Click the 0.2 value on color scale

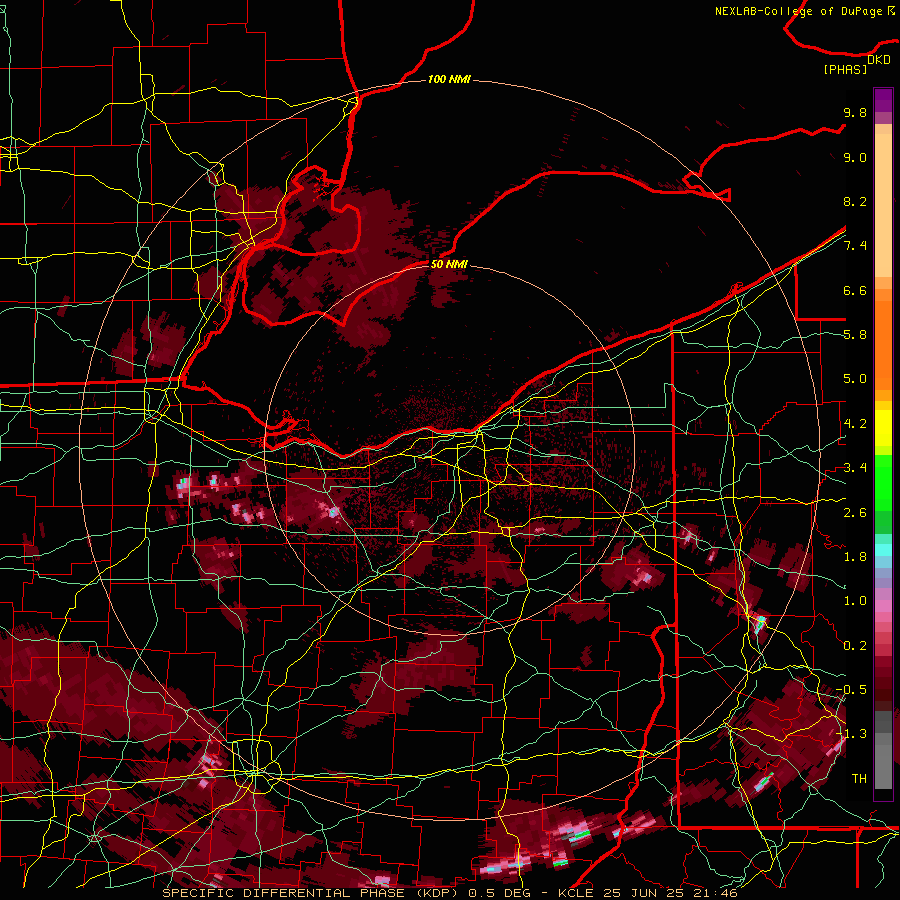[x=855, y=646]
